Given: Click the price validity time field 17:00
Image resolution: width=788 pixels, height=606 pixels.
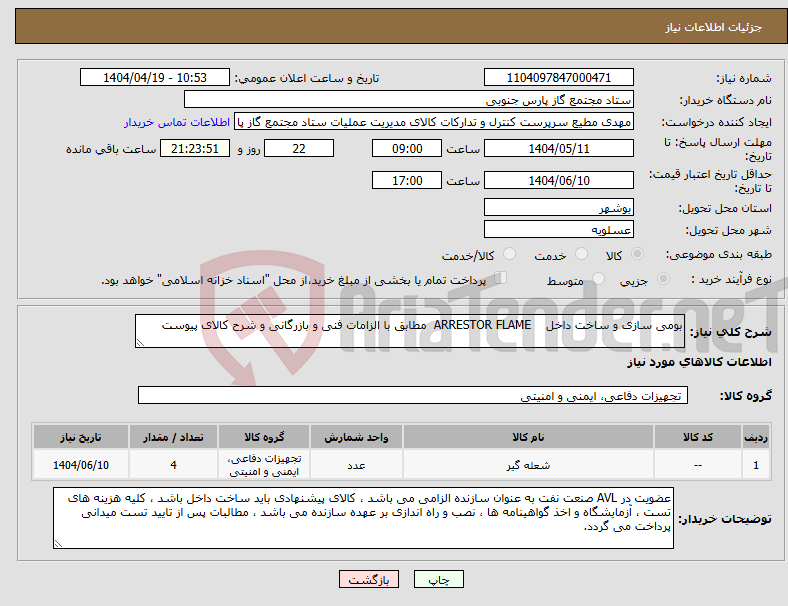Looking at the screenshot, I should click(x=407, y=180).
